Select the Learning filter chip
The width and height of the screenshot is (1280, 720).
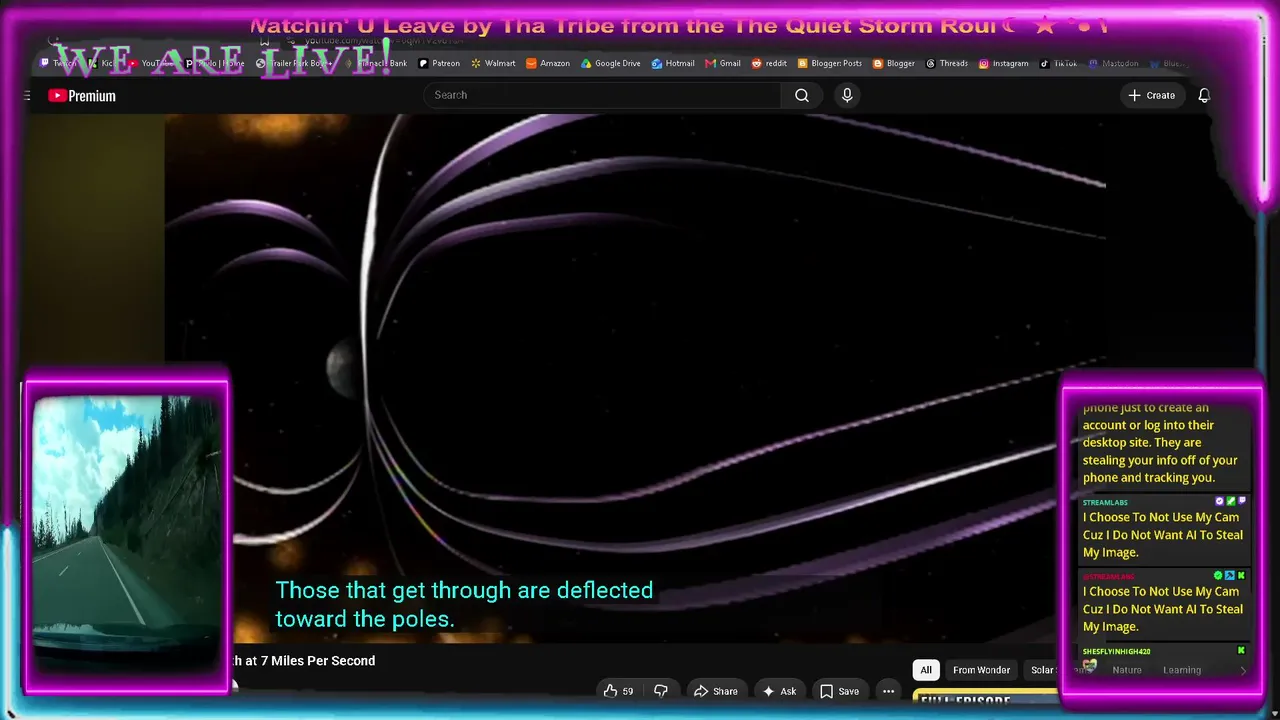[1182, 670]
